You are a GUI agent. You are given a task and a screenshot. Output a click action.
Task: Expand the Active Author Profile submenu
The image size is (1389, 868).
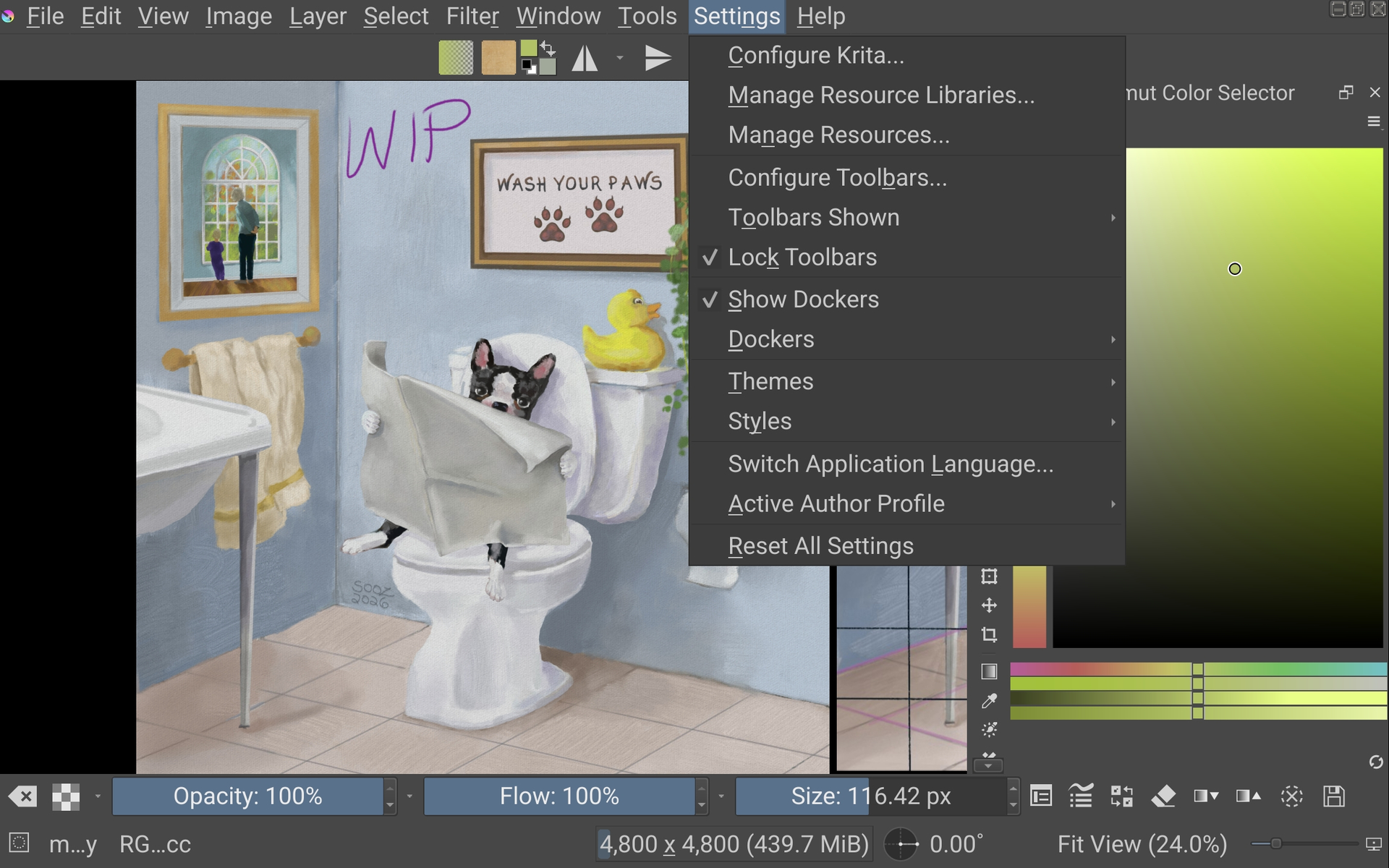pyautogui.click(x=907, y=503)
